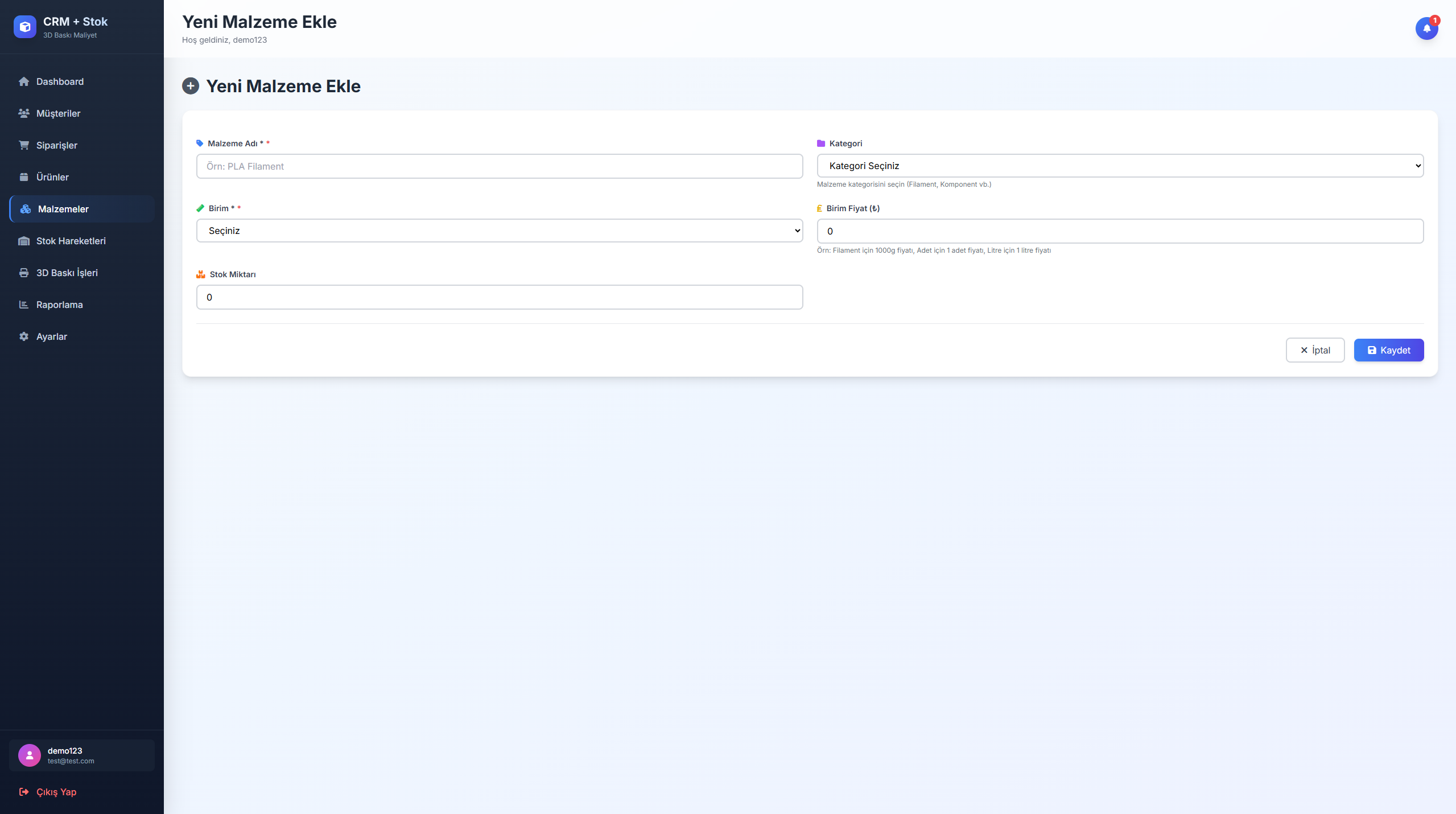The width and height of the screenshot is (1456, 814).
Task: Go to the Raporlama section
Action: tap(59, 305)
